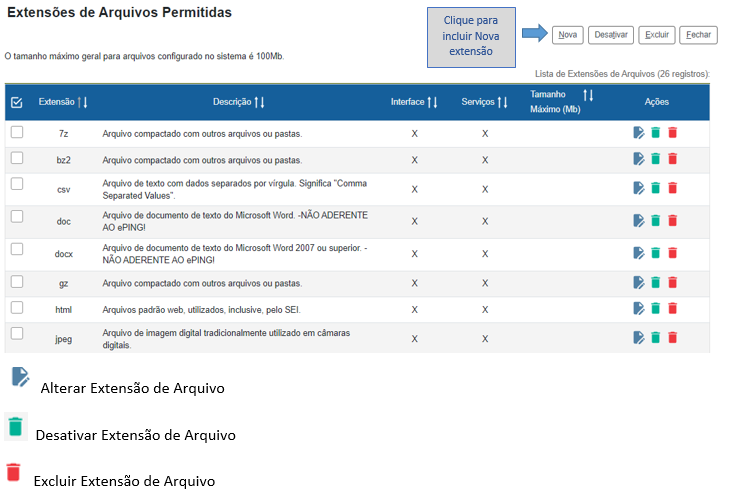Check the bz2 row checkbox
This screenshot has width=737, height=495.
pyautogui.click(x=17, y=158)
